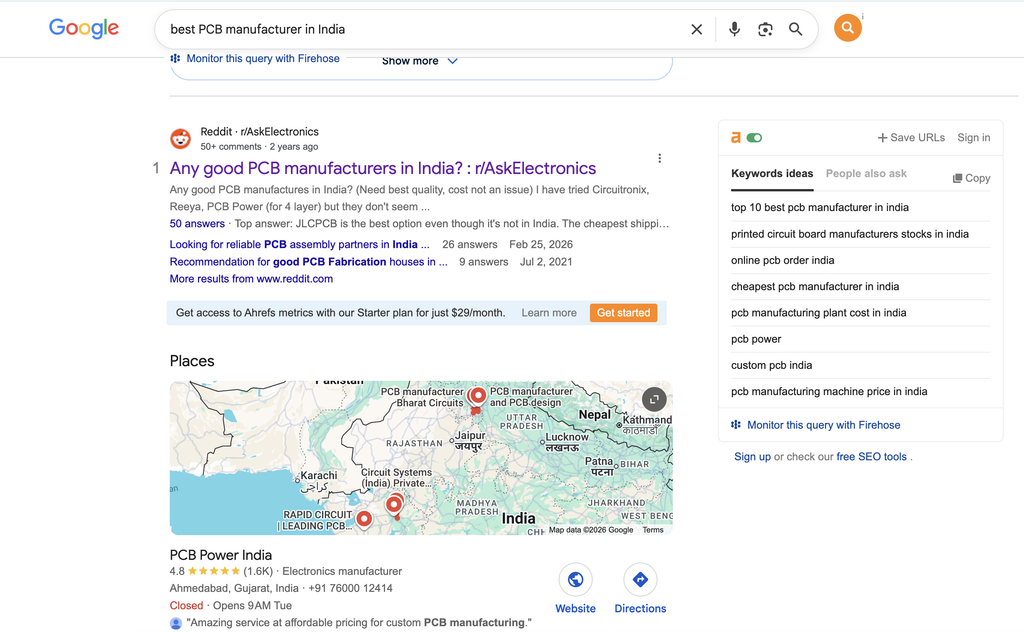Image resolution: width=1024 pixels, height=632 pixels.
Task: Clear the search box text
Action: pos(697,29)
